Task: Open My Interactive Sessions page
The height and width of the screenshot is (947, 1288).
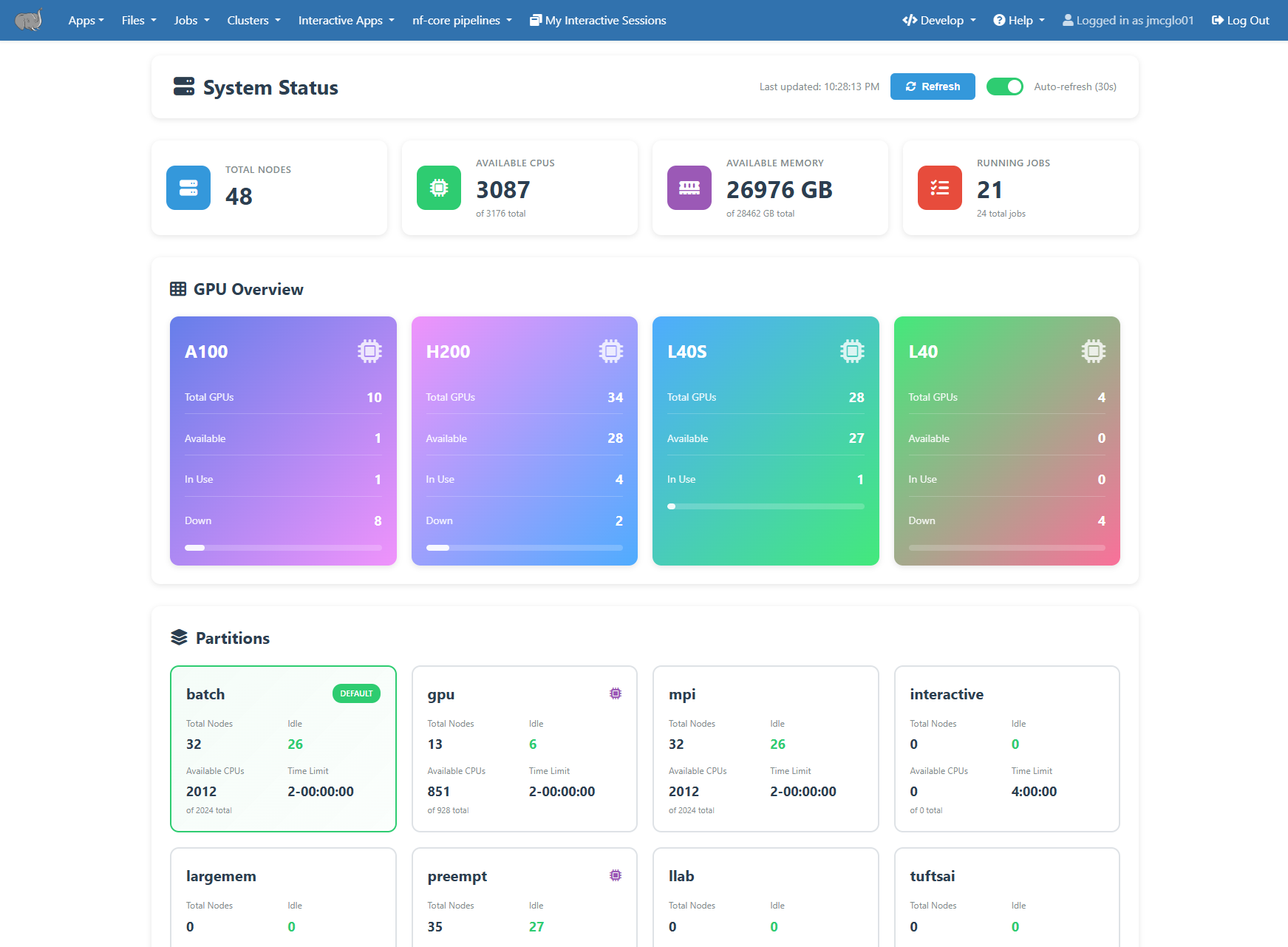Action: point(598,20)
